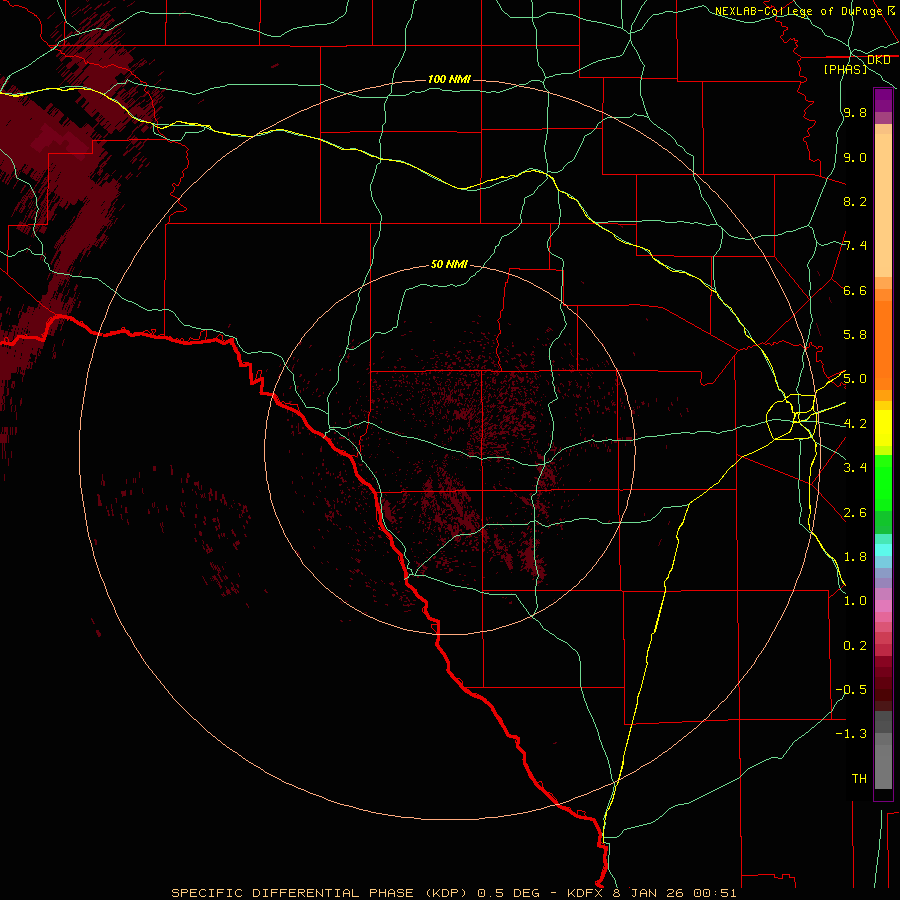Click the SPECIFIC DIFFERENTIAL PHASE (KDP) caption
This screenshot has width=900, height=900.
[319, 893]
